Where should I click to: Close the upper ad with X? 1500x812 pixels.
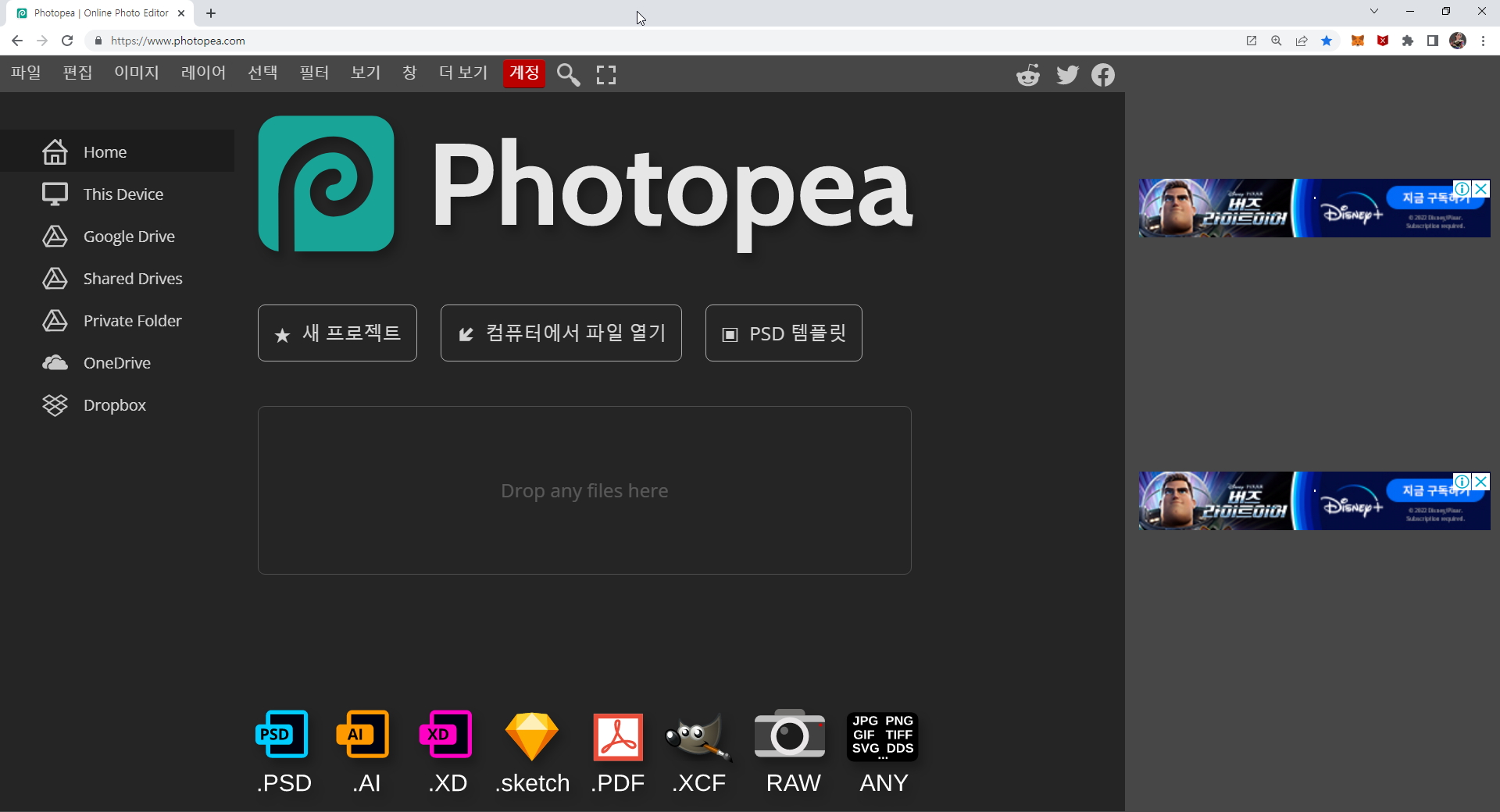point(1480,189)
